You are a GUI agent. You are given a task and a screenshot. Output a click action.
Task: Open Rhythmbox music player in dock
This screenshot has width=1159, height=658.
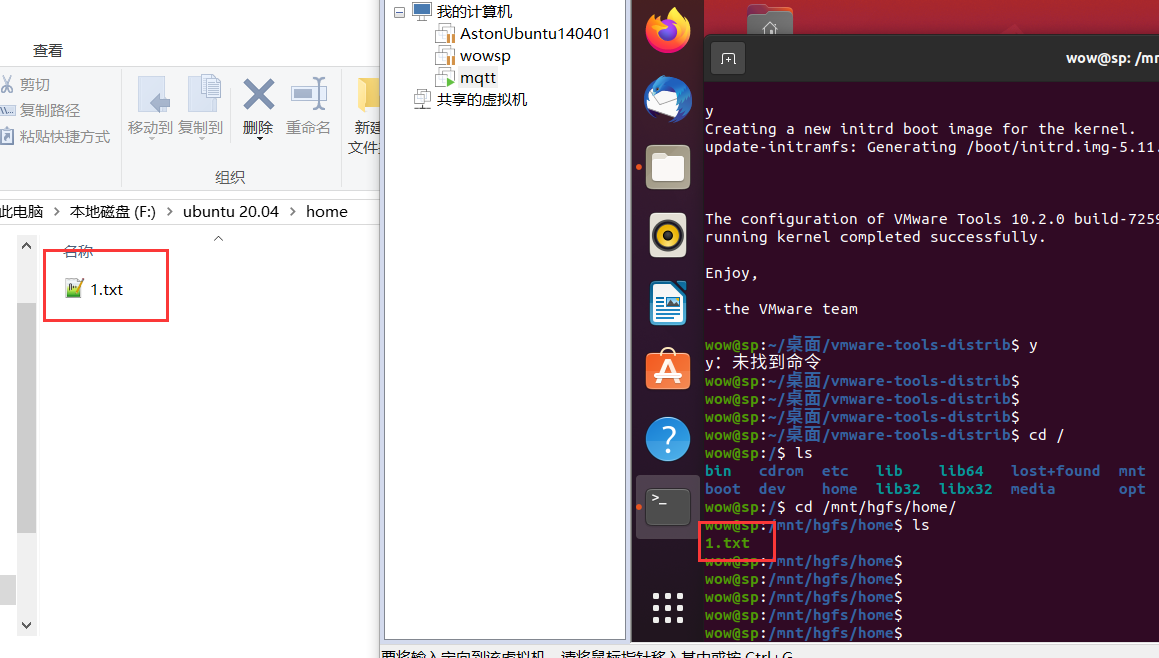click(x=667, y=235)
